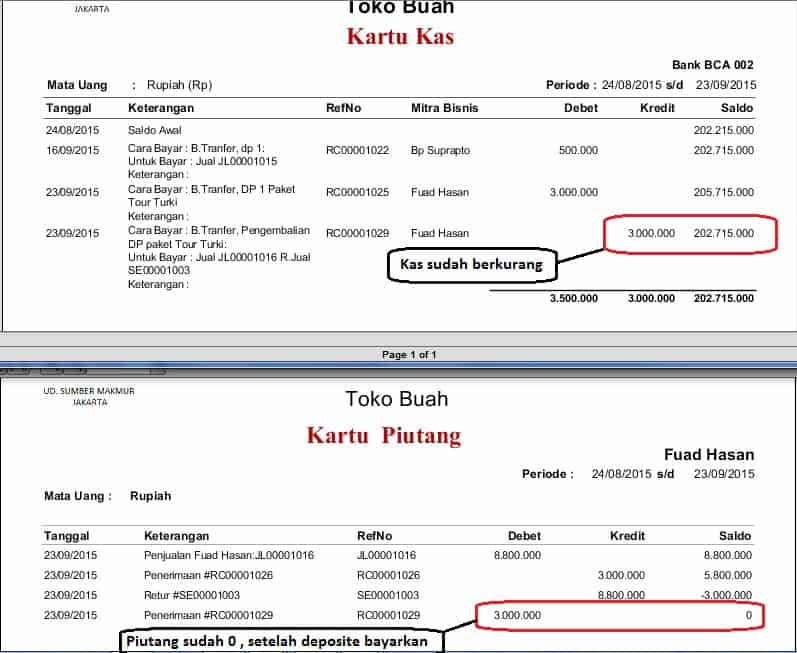Viewport: 797px width, 653px height.
Task: Select the opening balance 202.215.000
Action: 723,130
